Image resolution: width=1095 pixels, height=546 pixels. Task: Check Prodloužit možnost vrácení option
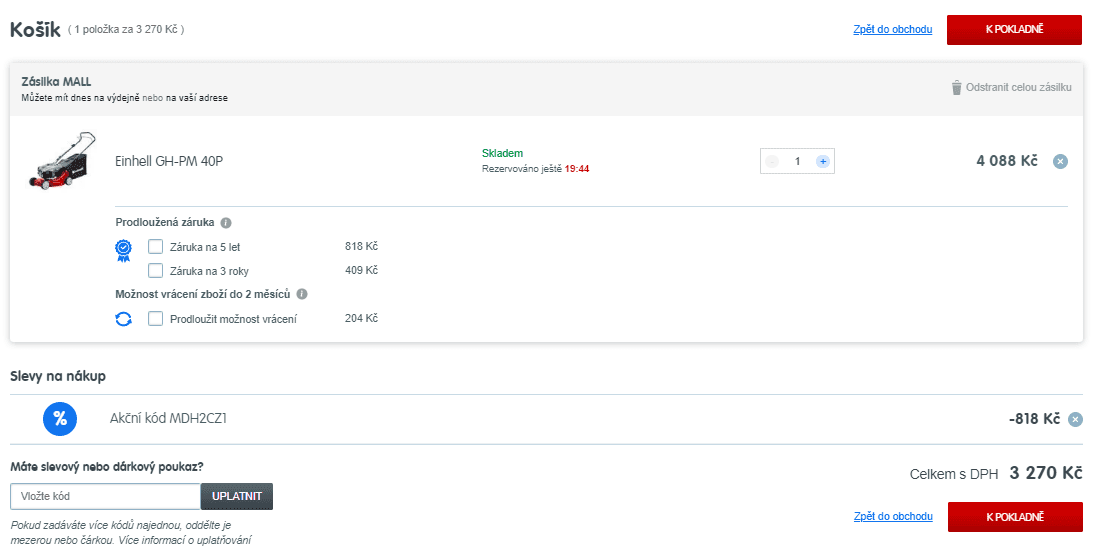click(155, 319)
